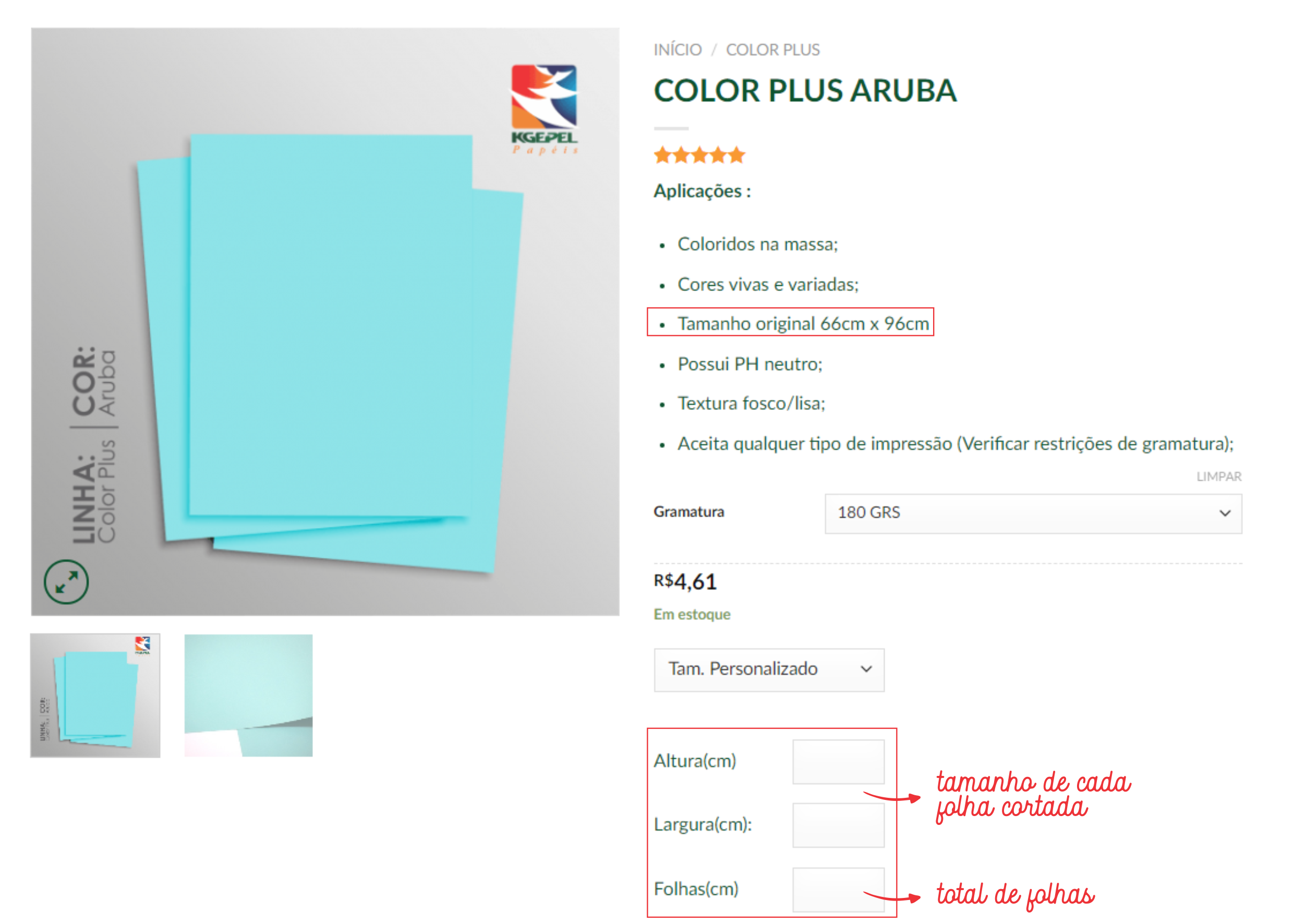Open the Gramatura 180 GRS dropdown

[x=1033, y=513]
